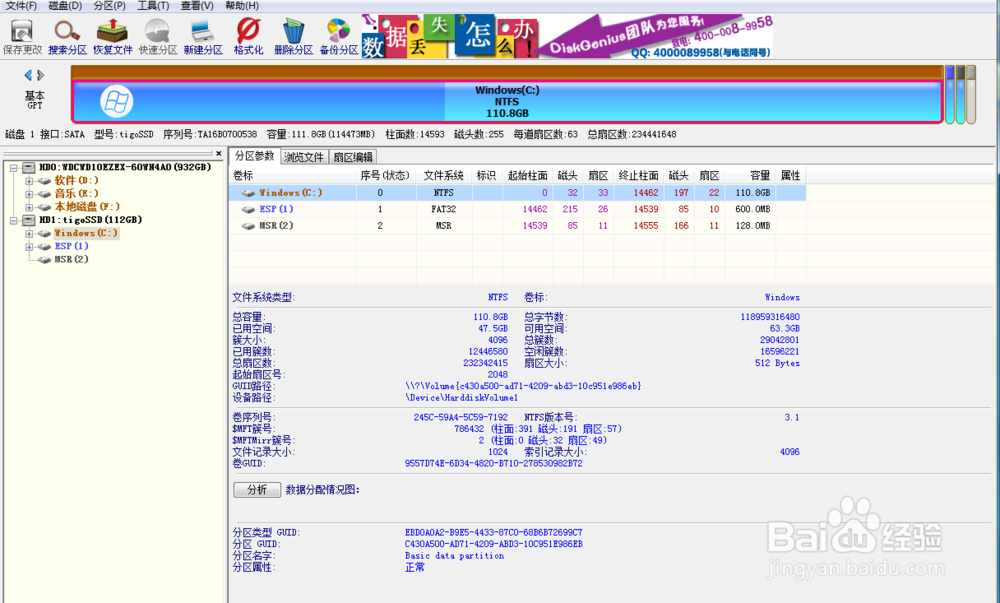Select the Windows(C:) partition in the tree
Screen dimensions: 1000x603
click(85, 232)
